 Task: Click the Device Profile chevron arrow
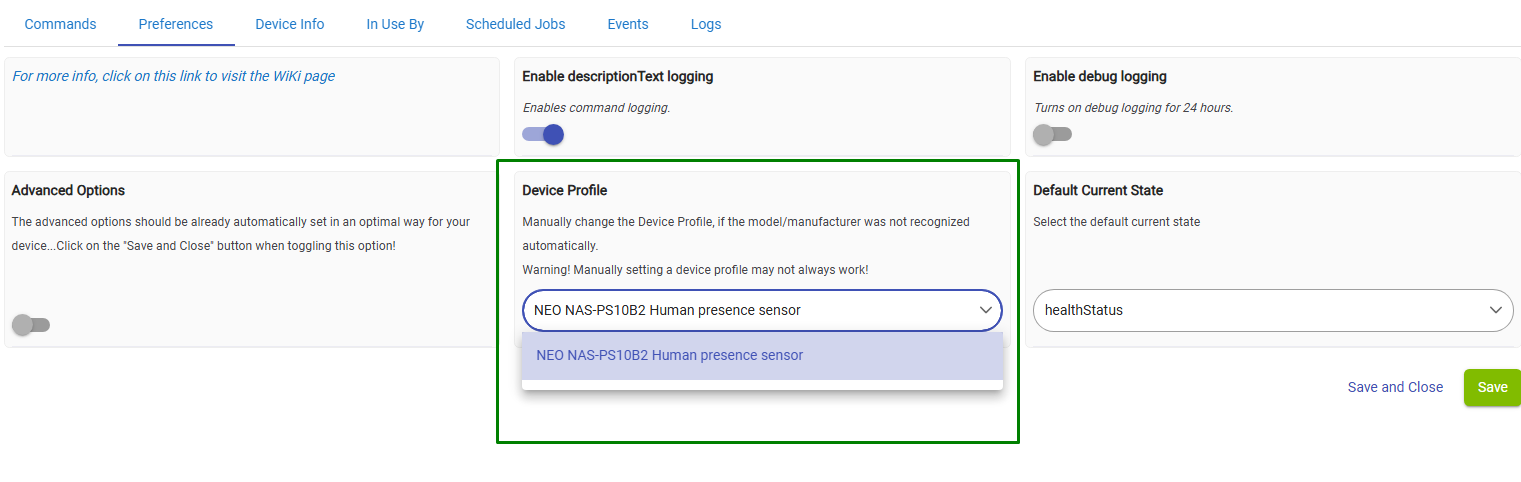click(985, 310)
